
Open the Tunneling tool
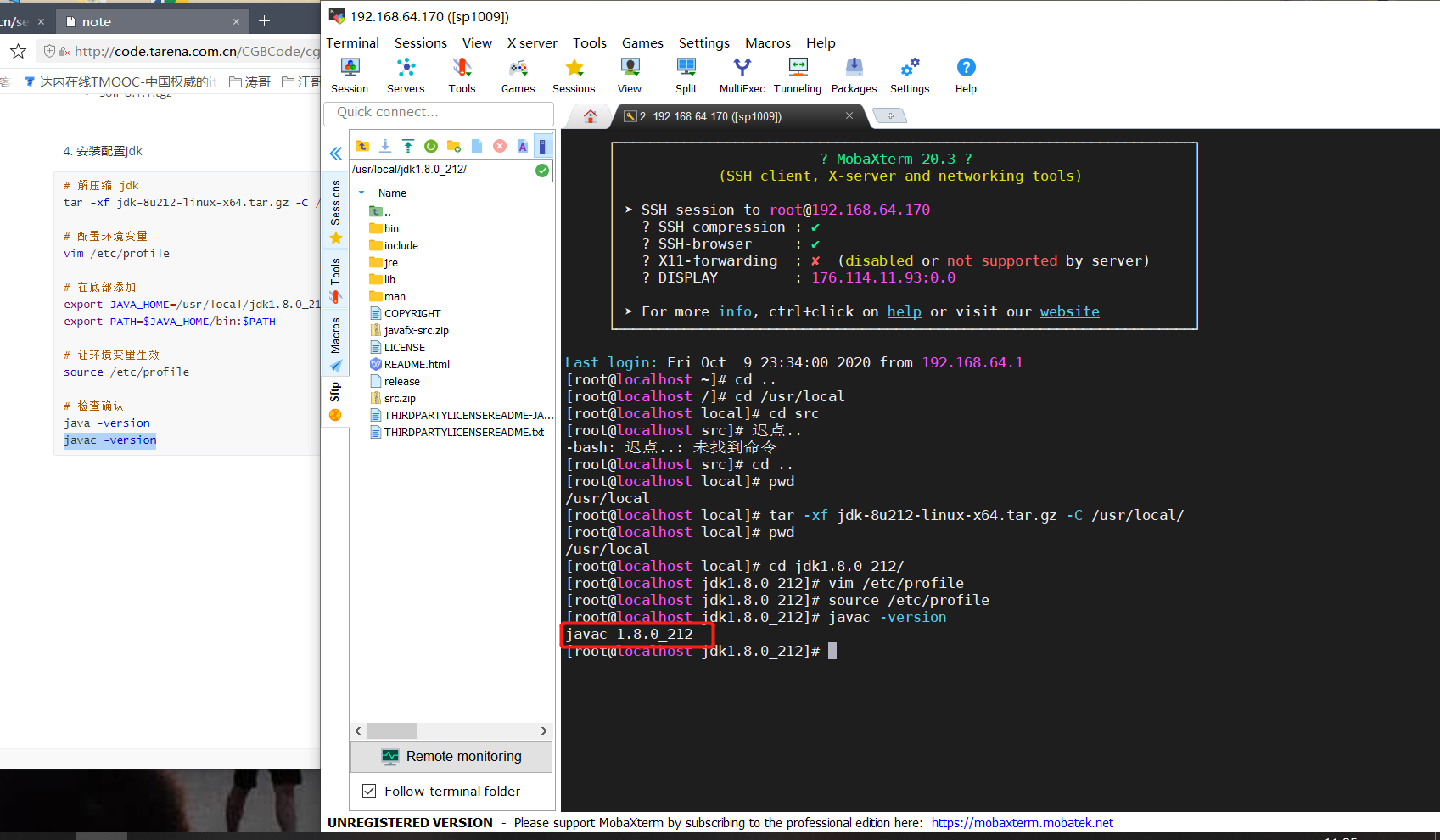click(798, 76)
